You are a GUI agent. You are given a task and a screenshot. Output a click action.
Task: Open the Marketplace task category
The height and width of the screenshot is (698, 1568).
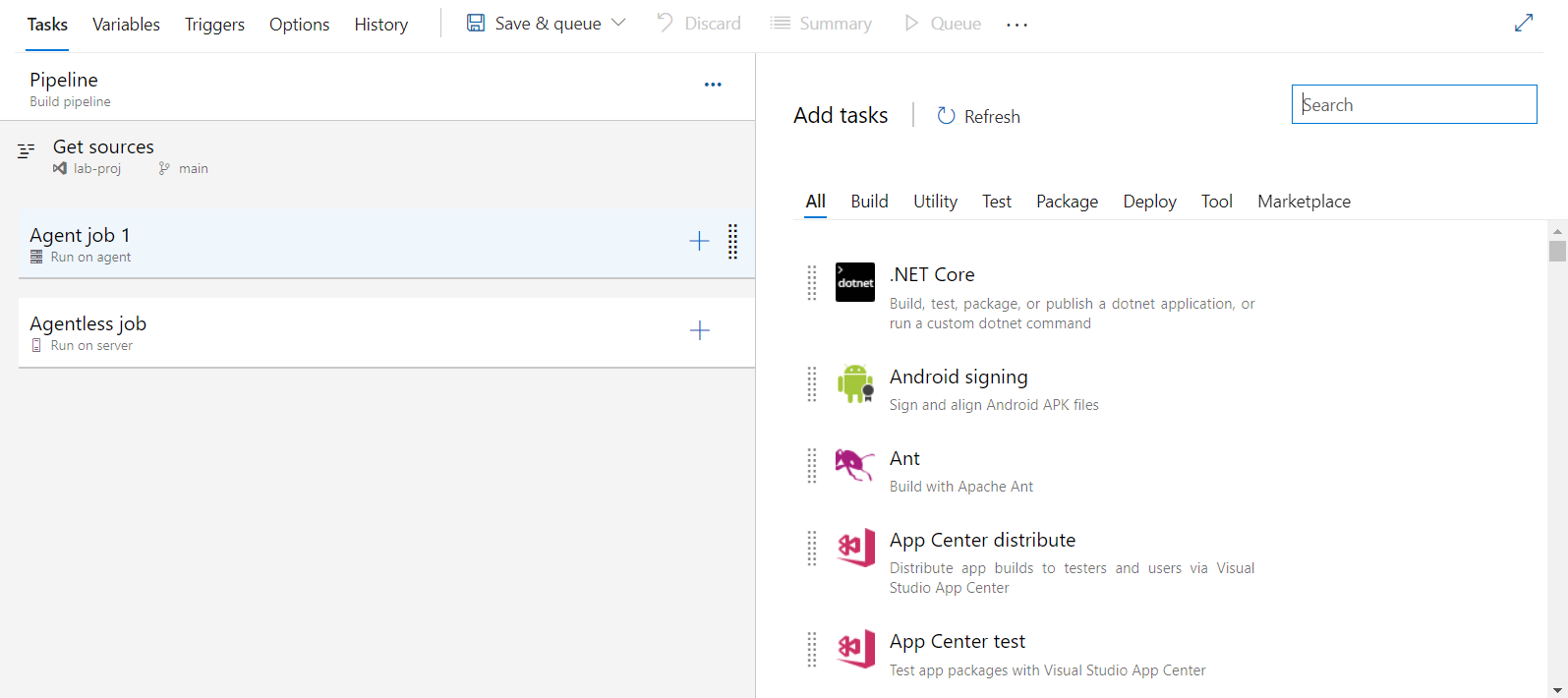tap(1305, 202)
